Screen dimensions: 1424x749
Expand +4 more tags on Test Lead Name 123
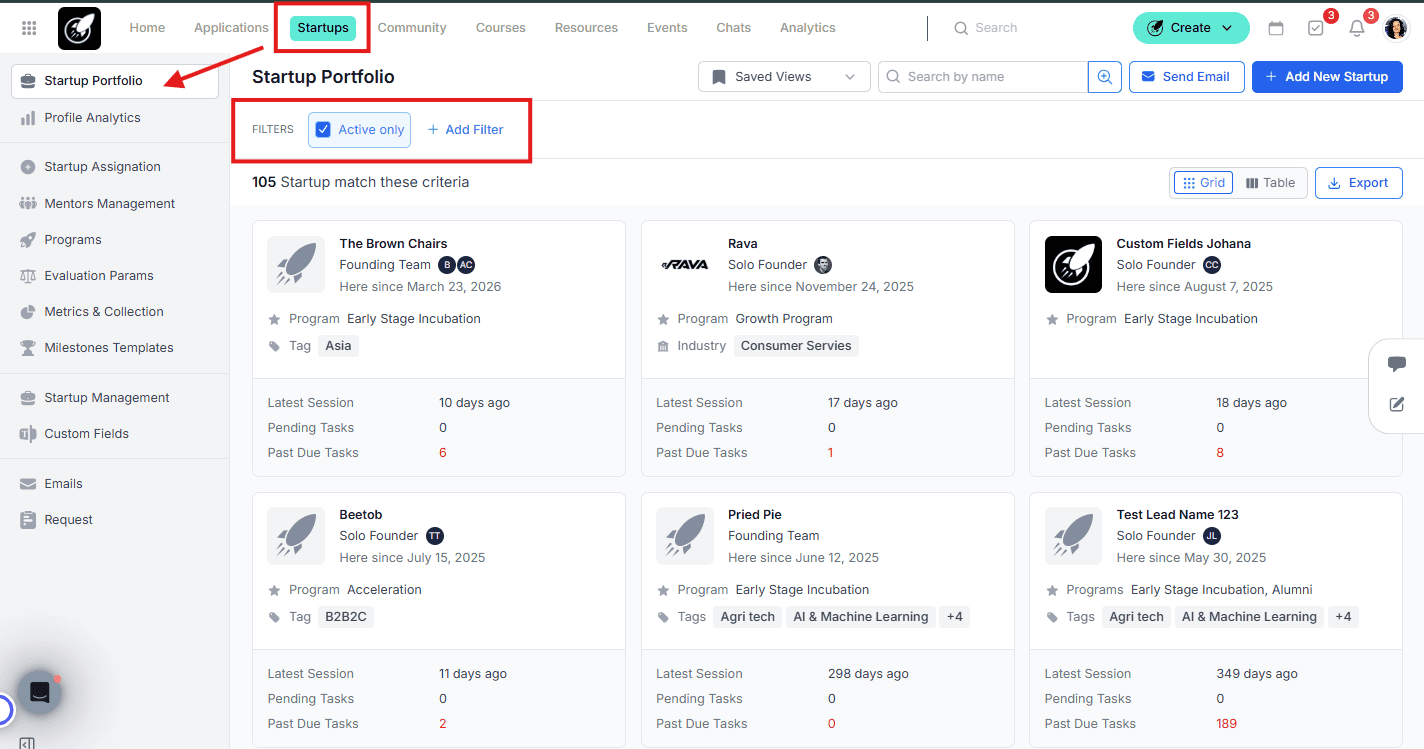click(x=1343, y=617)
